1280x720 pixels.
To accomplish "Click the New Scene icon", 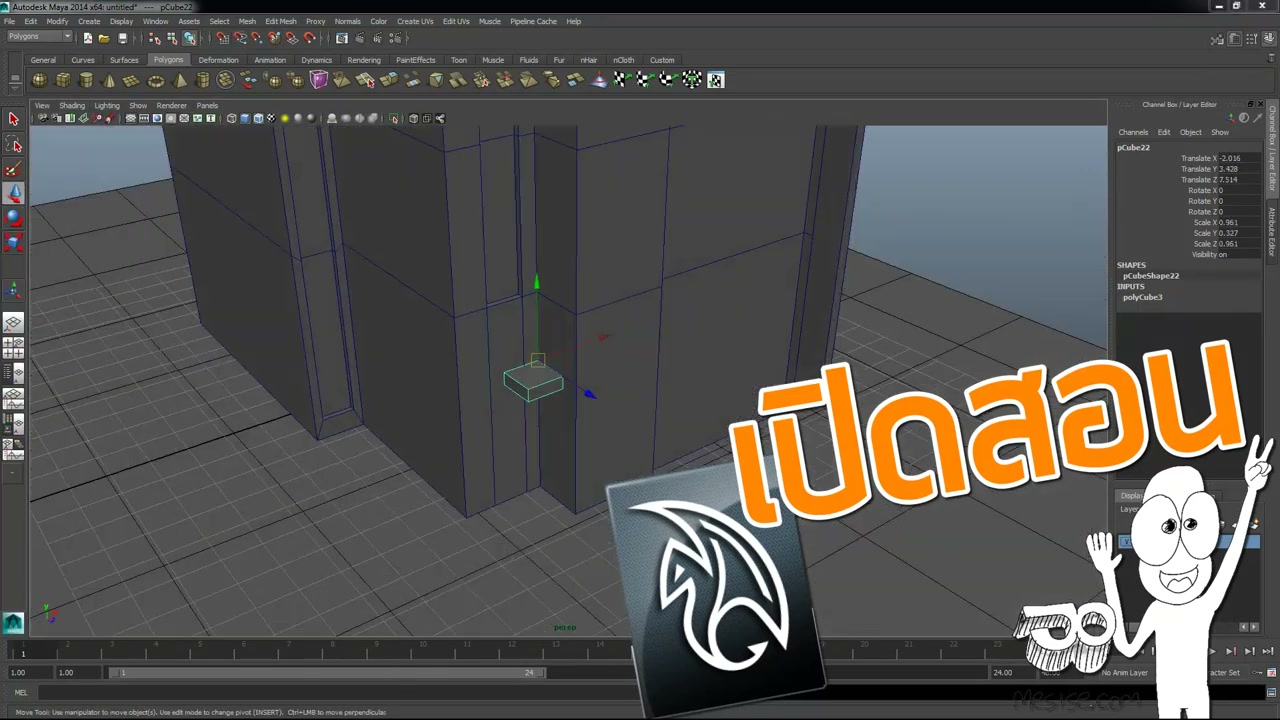I will pos(87,38).
